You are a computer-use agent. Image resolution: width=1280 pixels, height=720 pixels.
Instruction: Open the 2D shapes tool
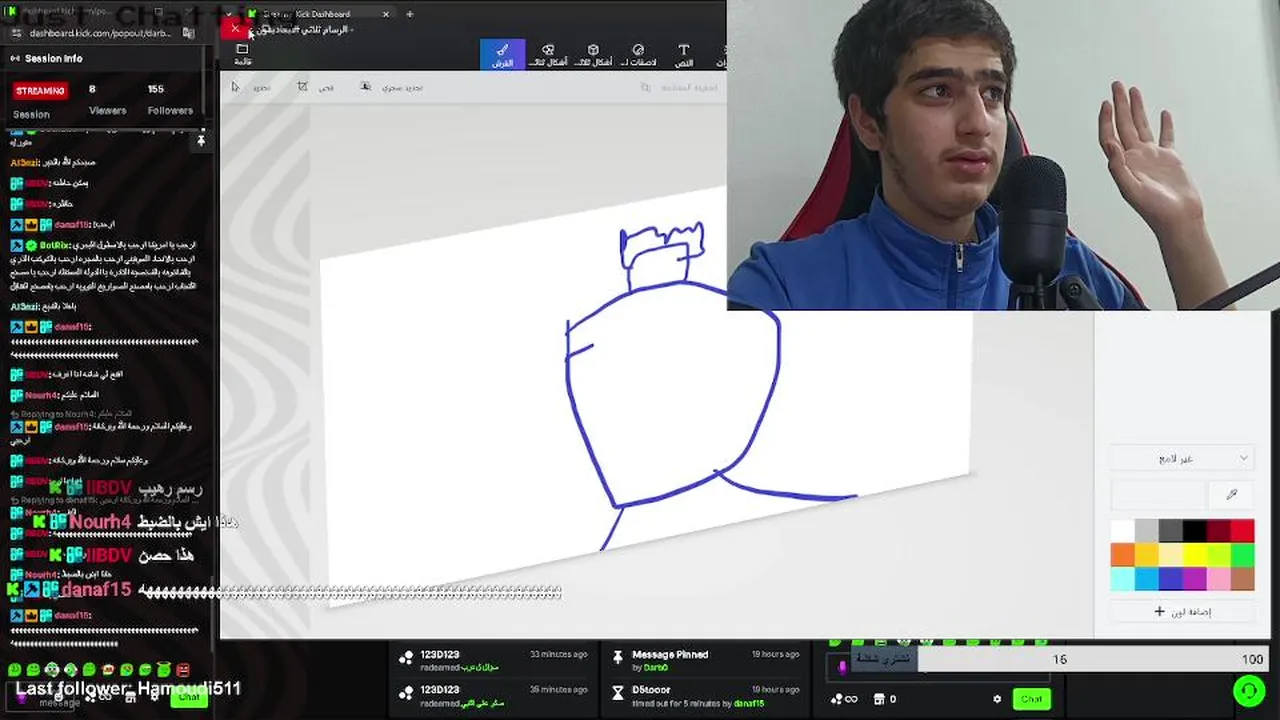pos(548,55)
